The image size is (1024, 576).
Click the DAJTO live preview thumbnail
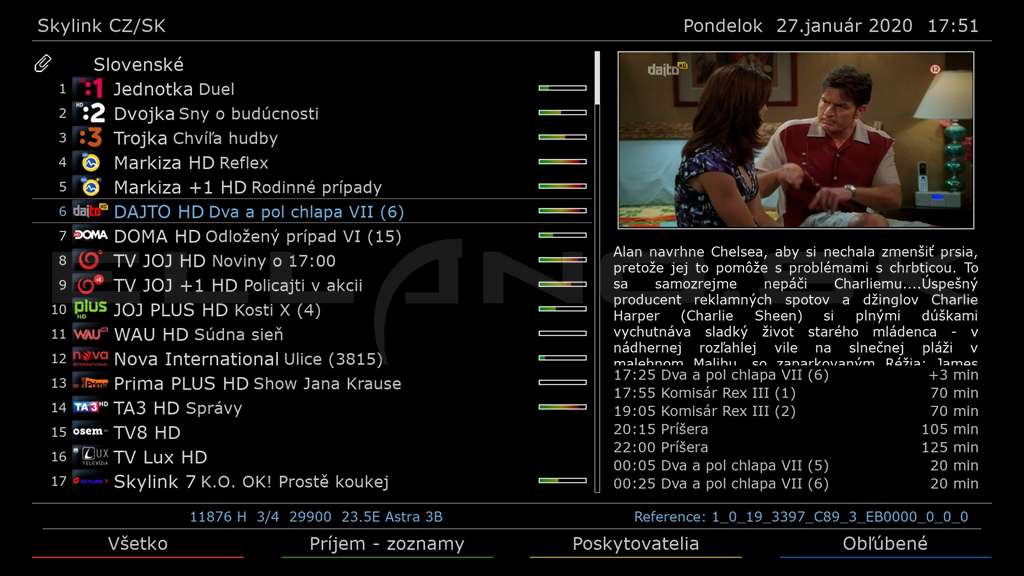coord(795,140)
